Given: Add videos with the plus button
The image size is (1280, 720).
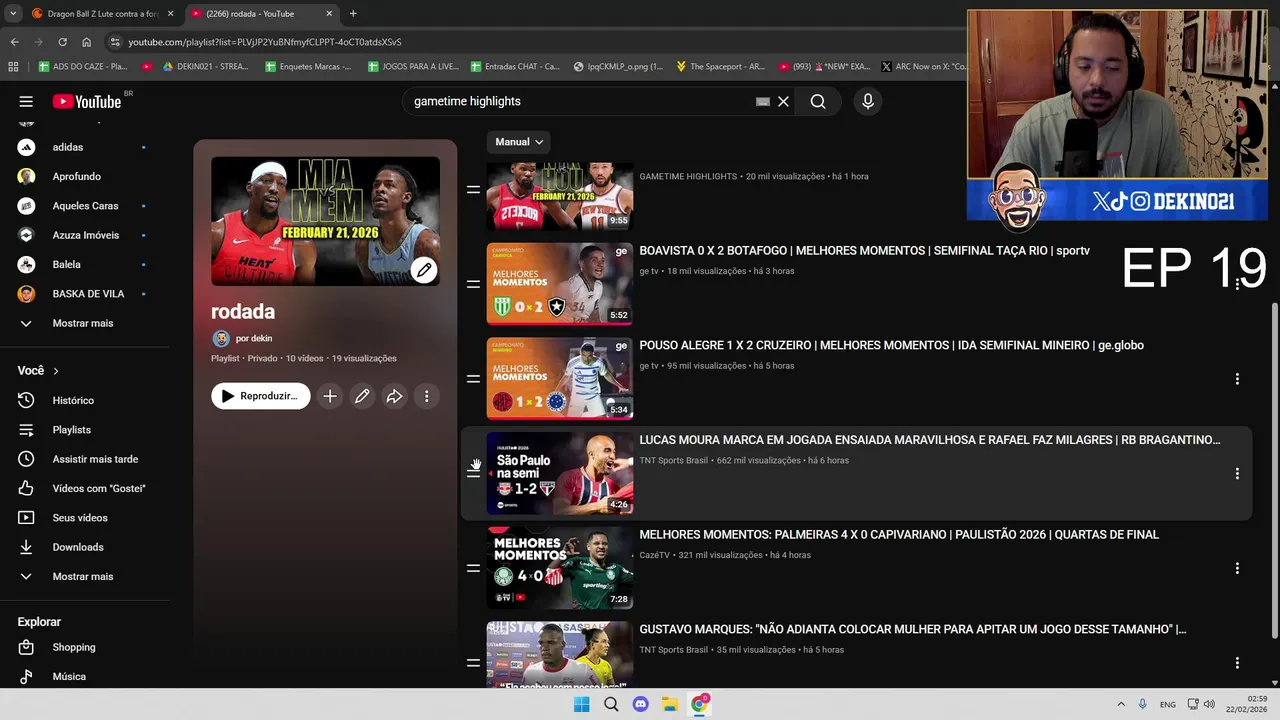Looking at the screenshot, I should 330,396.
